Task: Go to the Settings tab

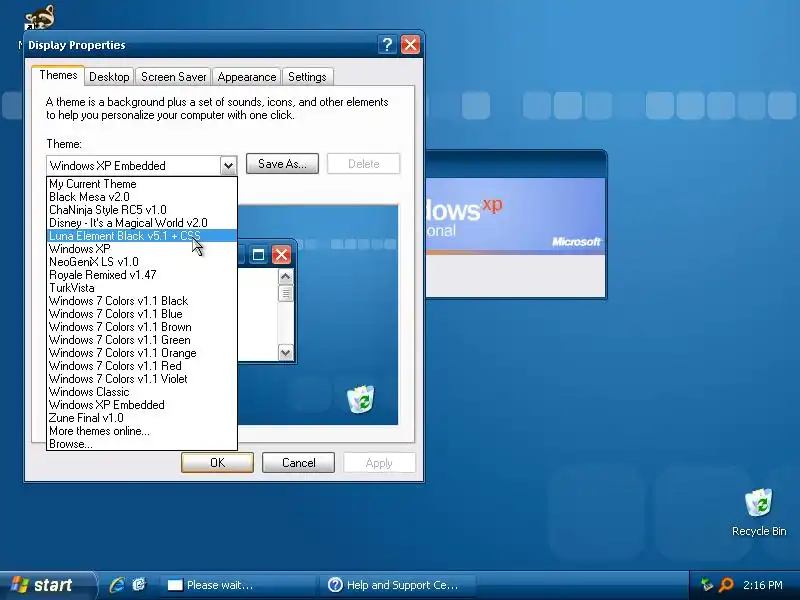Action: pyautogui.click(x=307, y=77)
